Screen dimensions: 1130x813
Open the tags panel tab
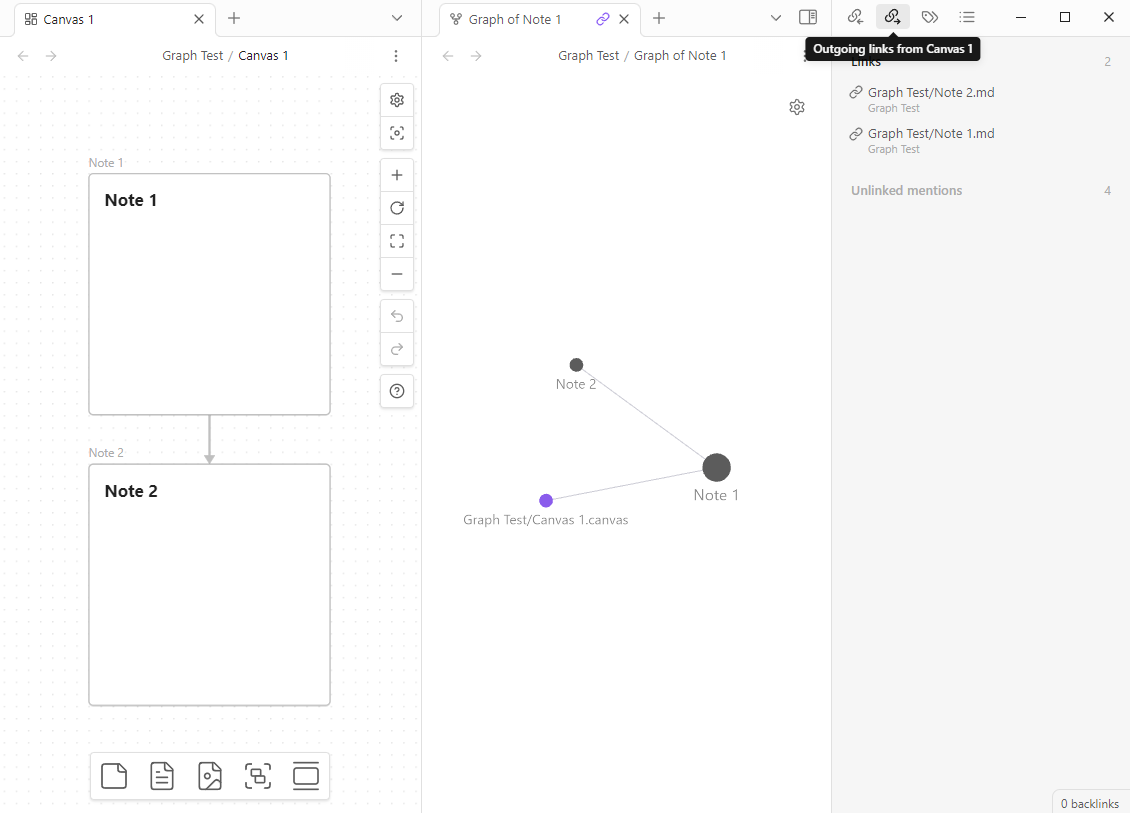[930, 17]
